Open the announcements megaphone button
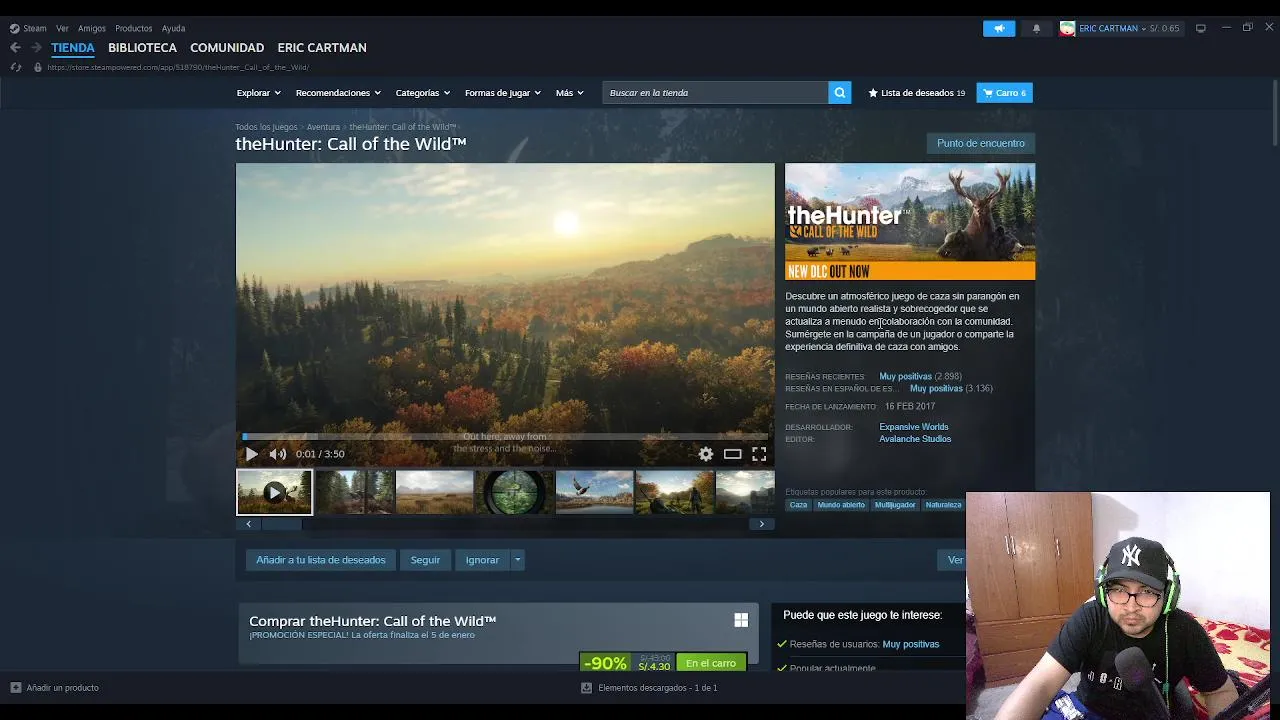 [x=999, y=28]
